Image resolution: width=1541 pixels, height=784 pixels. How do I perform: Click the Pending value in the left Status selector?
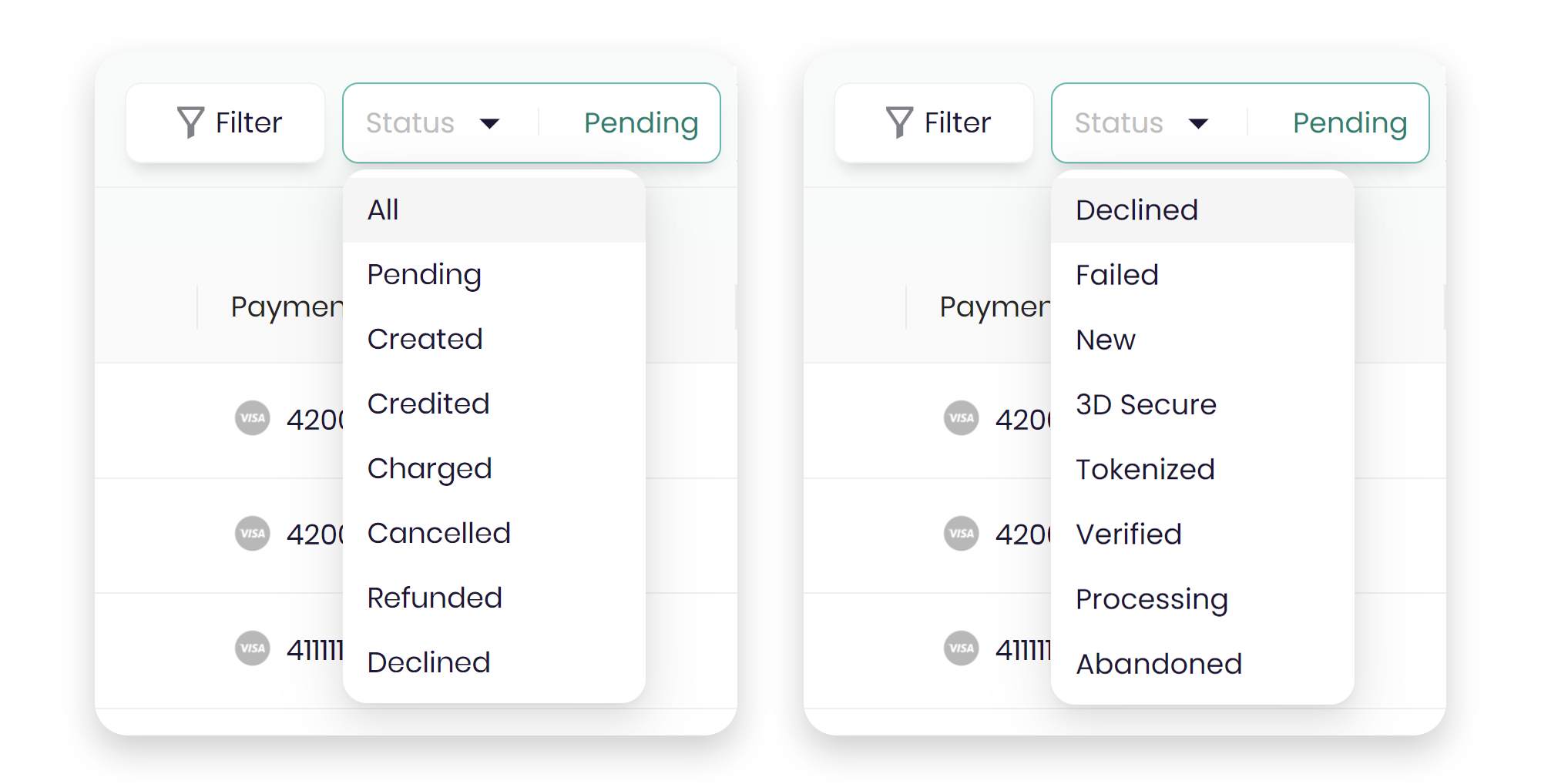coord(641,123)
